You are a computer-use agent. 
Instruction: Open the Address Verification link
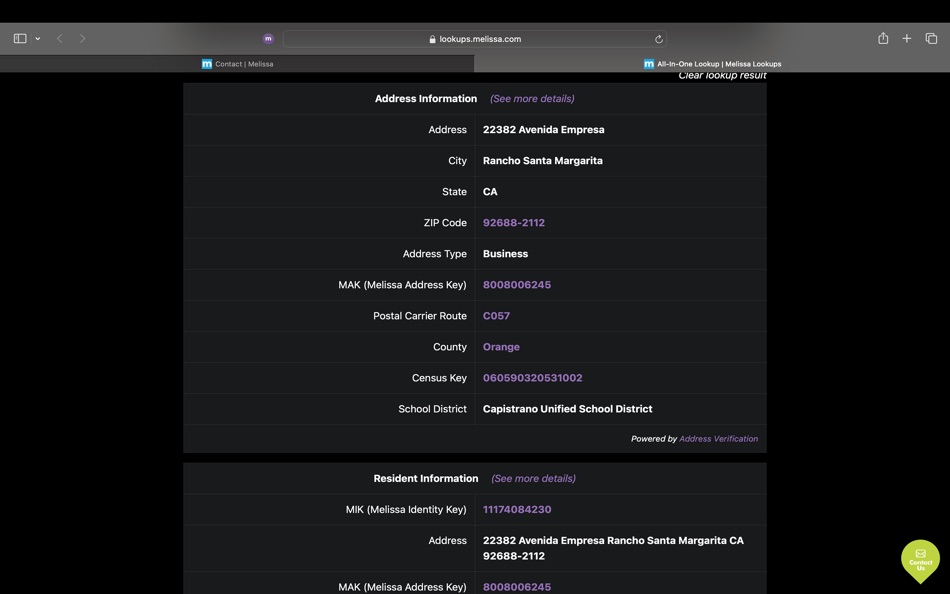pyautogui.click(x=719, y=439)
